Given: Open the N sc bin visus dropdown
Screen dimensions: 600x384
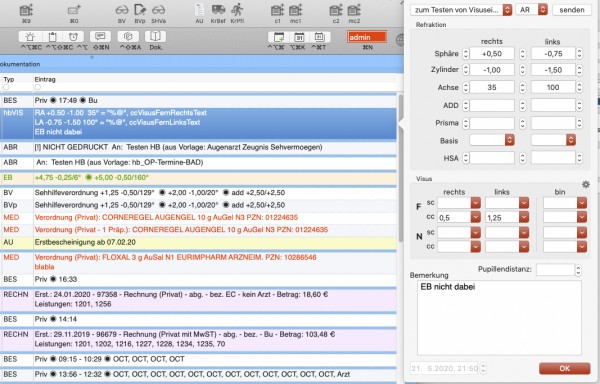Looking at the screenshot, I should point(582,232).
